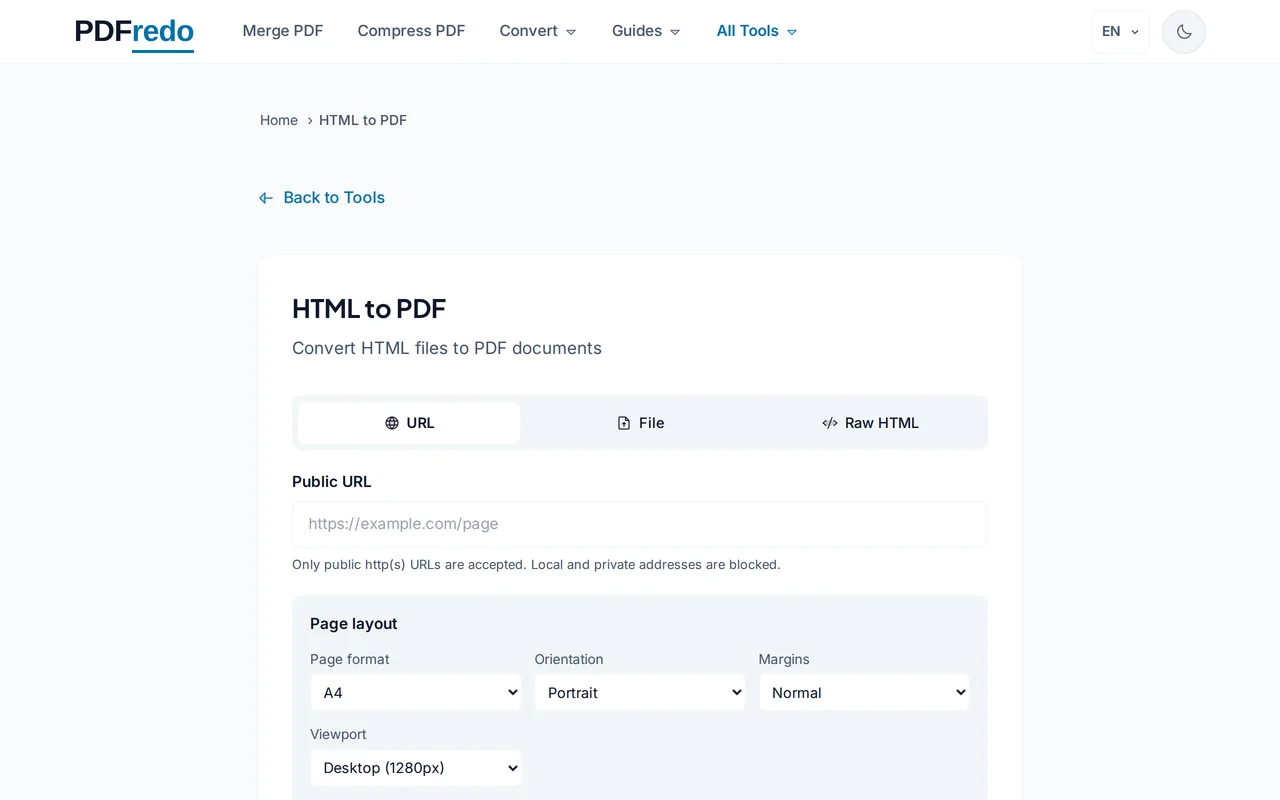Image resolution: width=1280 pixels, height=800 pixels.
Task: Open the Orientation dropdown showing Portrait
Action: pyautogui.click(x=639, y=692)
